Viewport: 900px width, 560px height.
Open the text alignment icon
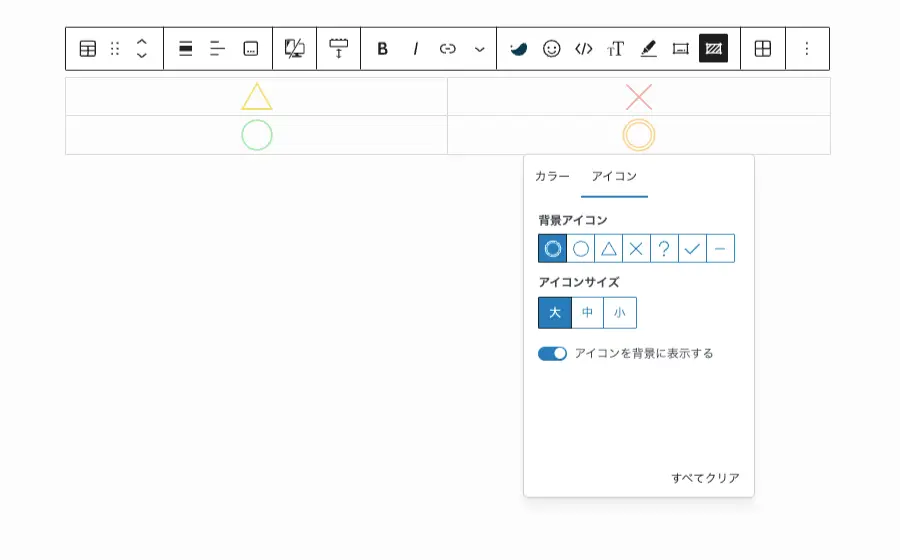coord(218,49)
